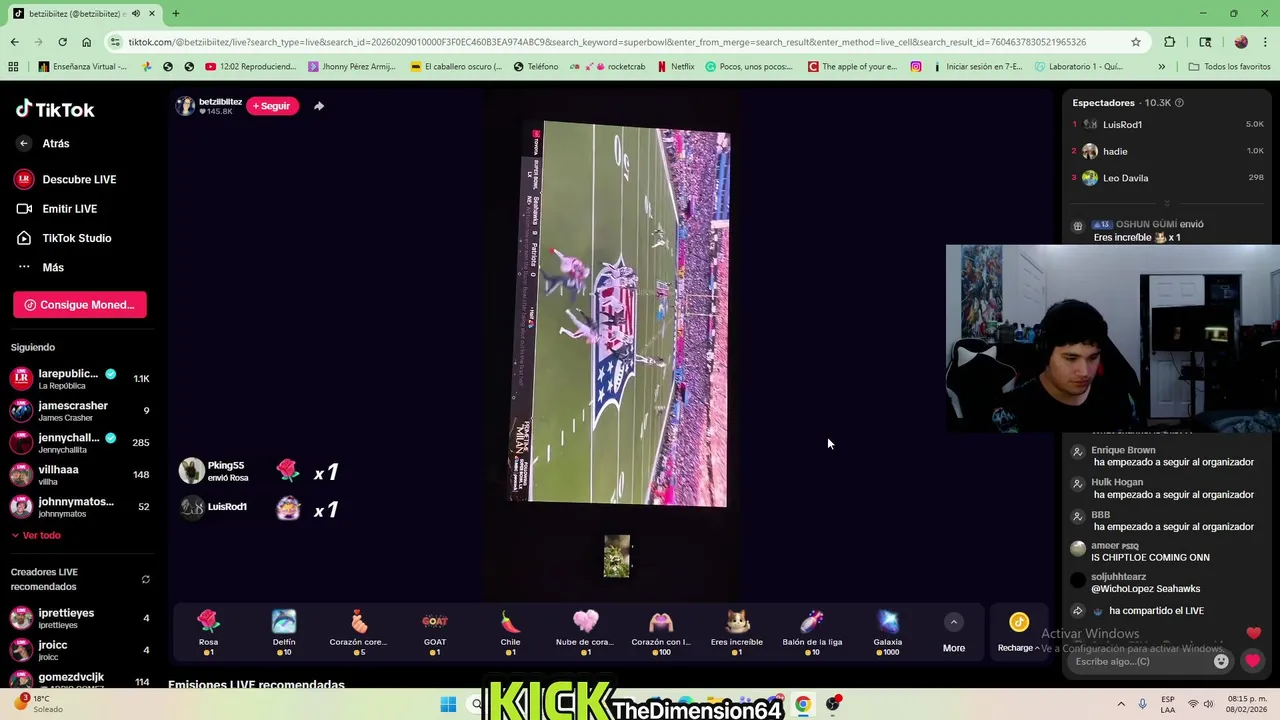The image size is (1280, 720).
Task: Open browser extensions menu
Action: point(1170,42)
